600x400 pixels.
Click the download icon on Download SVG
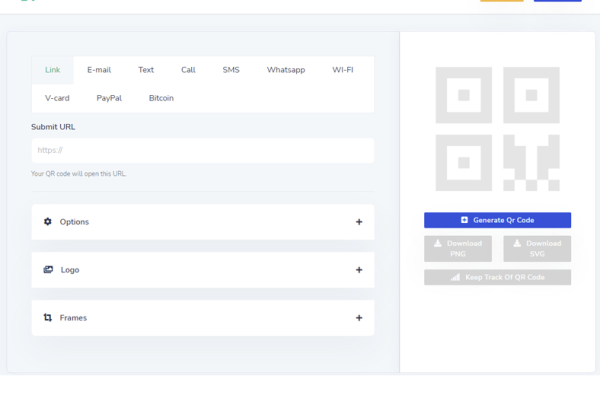pyautogui.click(x=518, y=243)
